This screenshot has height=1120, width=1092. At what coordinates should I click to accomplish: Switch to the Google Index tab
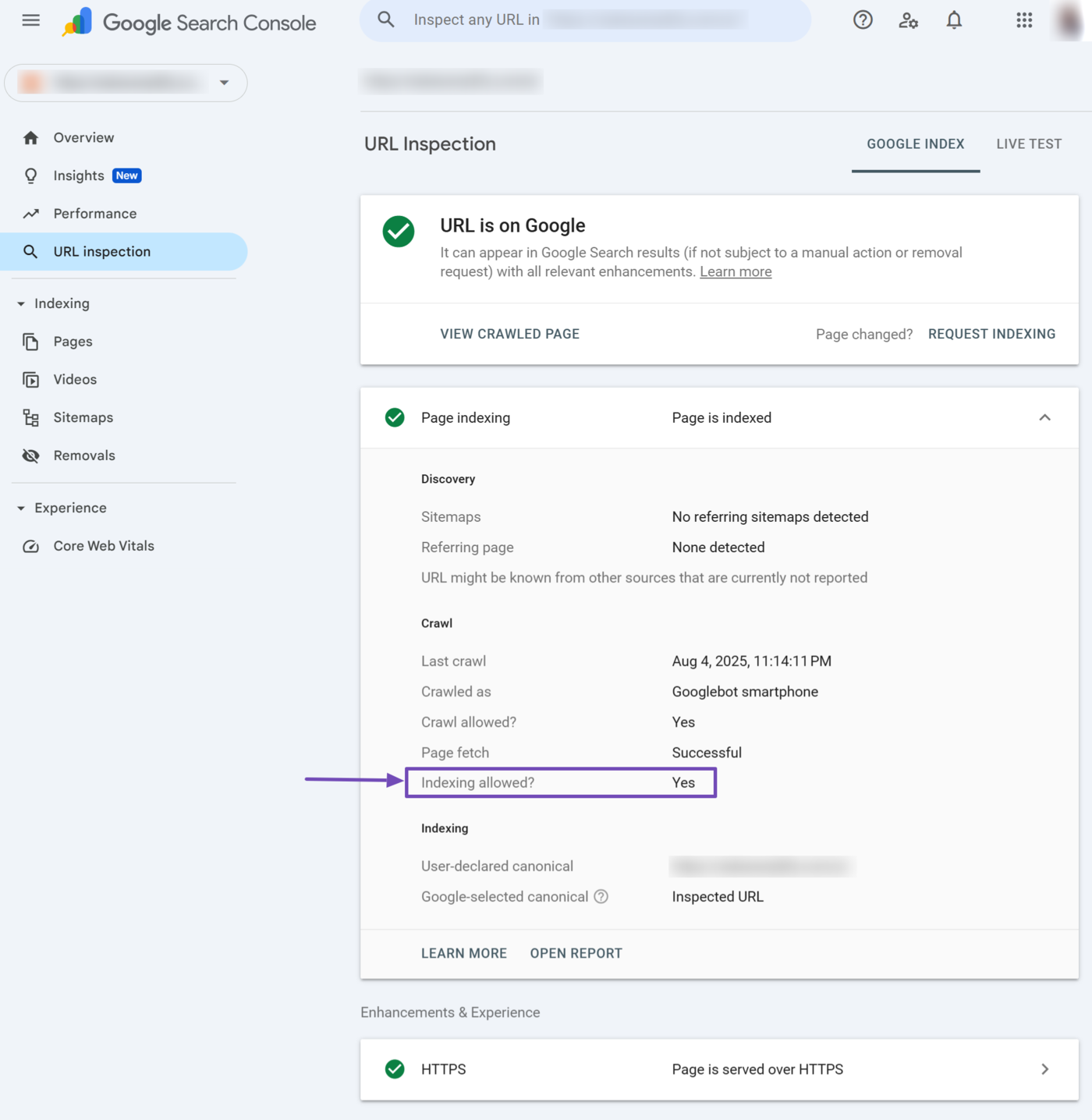[916, 144]
